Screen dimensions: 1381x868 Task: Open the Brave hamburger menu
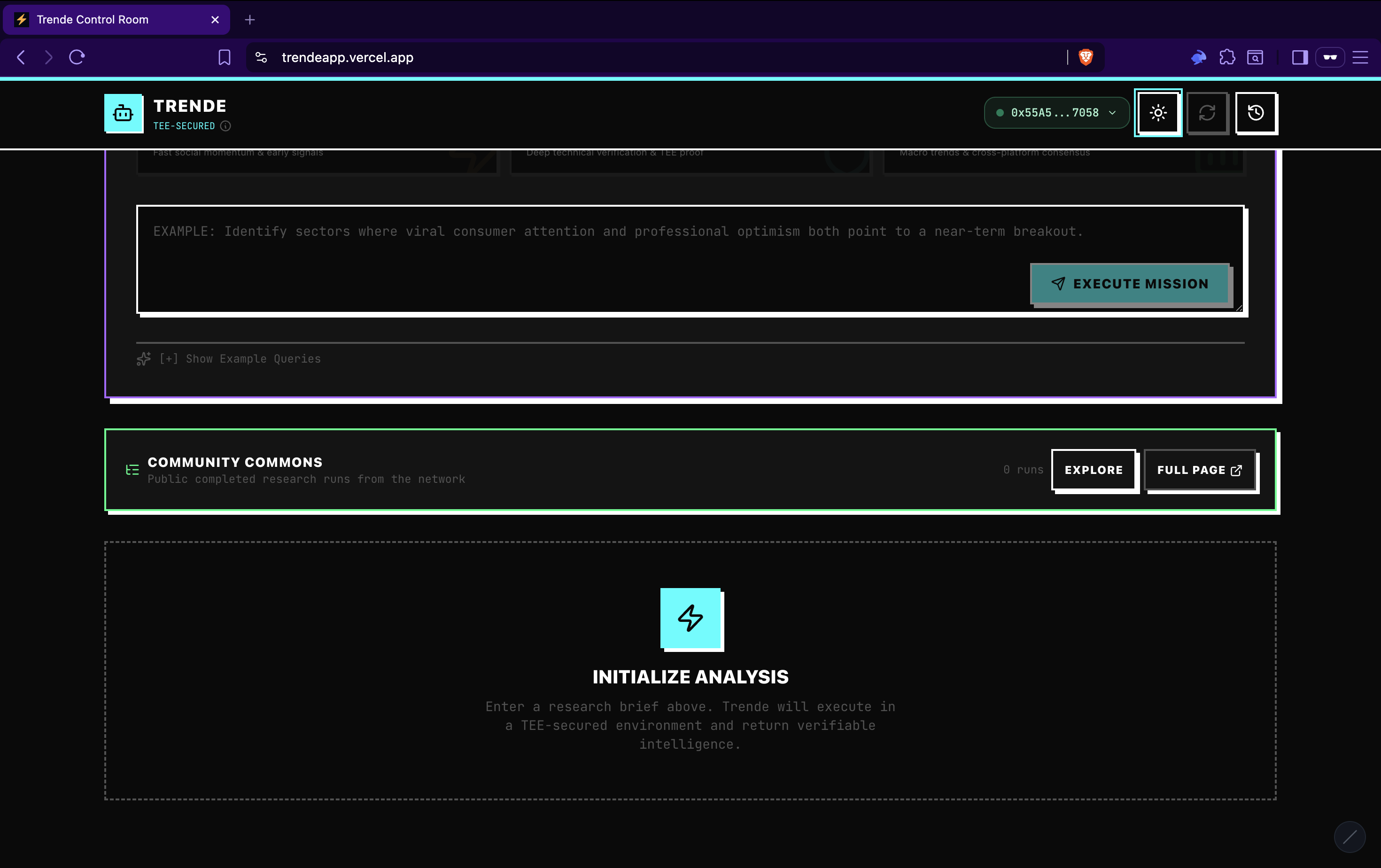[1360, 57]
